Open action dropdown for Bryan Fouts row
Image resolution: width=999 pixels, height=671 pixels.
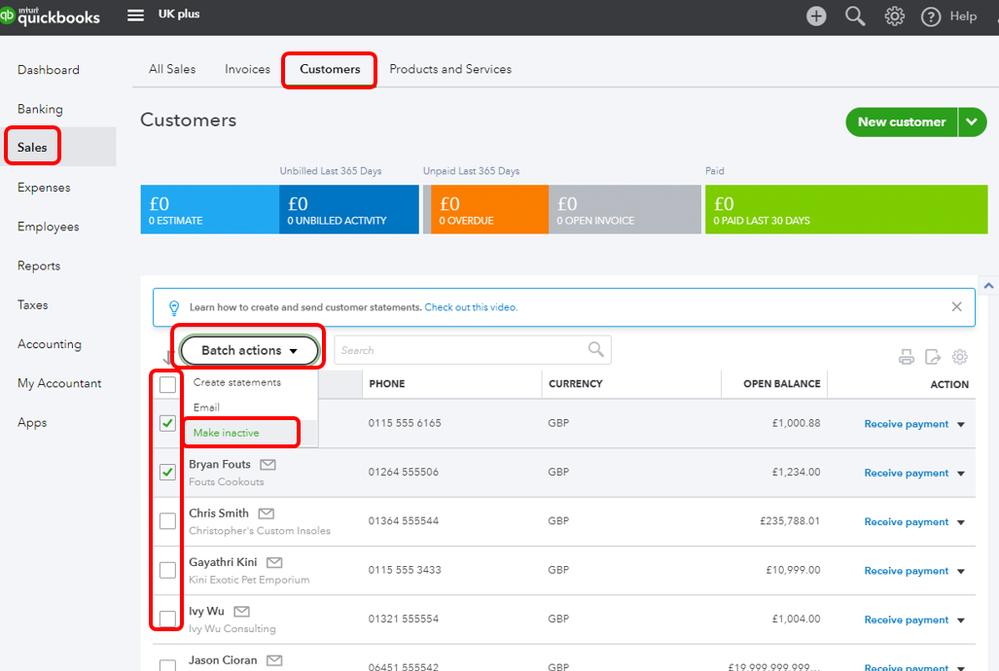click(961, 473)
